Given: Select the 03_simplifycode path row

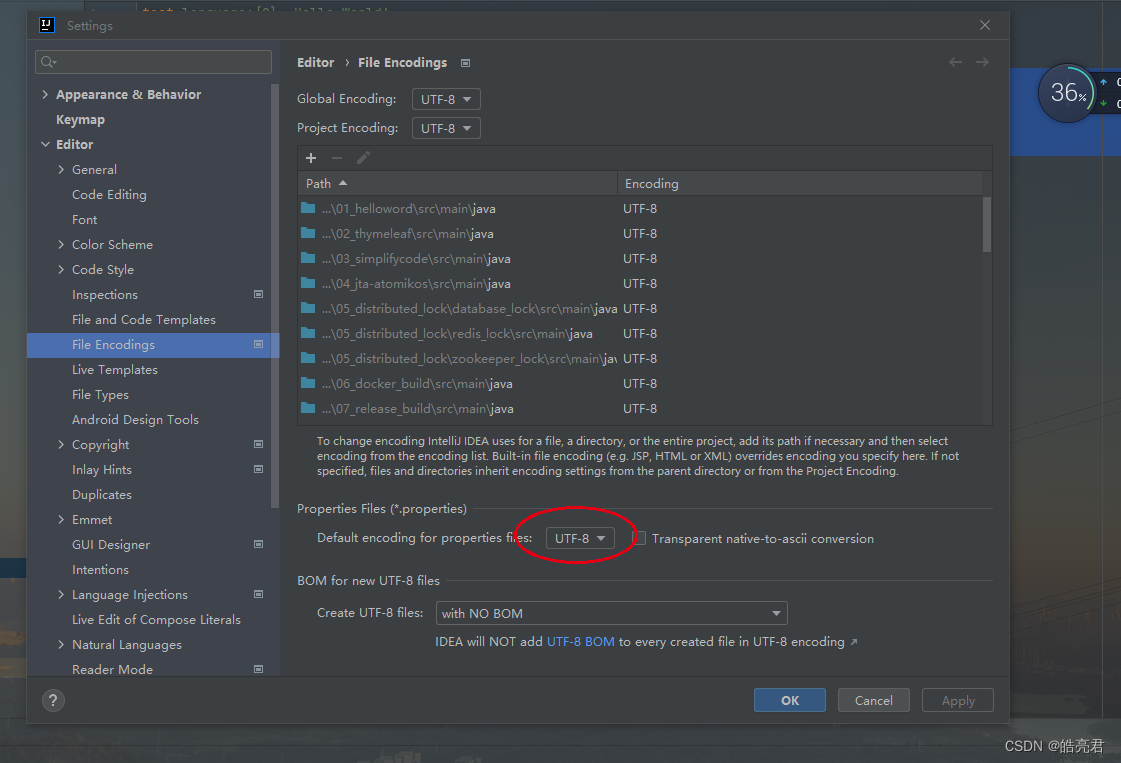Looking at the screenshot, I should pos(641,258).
